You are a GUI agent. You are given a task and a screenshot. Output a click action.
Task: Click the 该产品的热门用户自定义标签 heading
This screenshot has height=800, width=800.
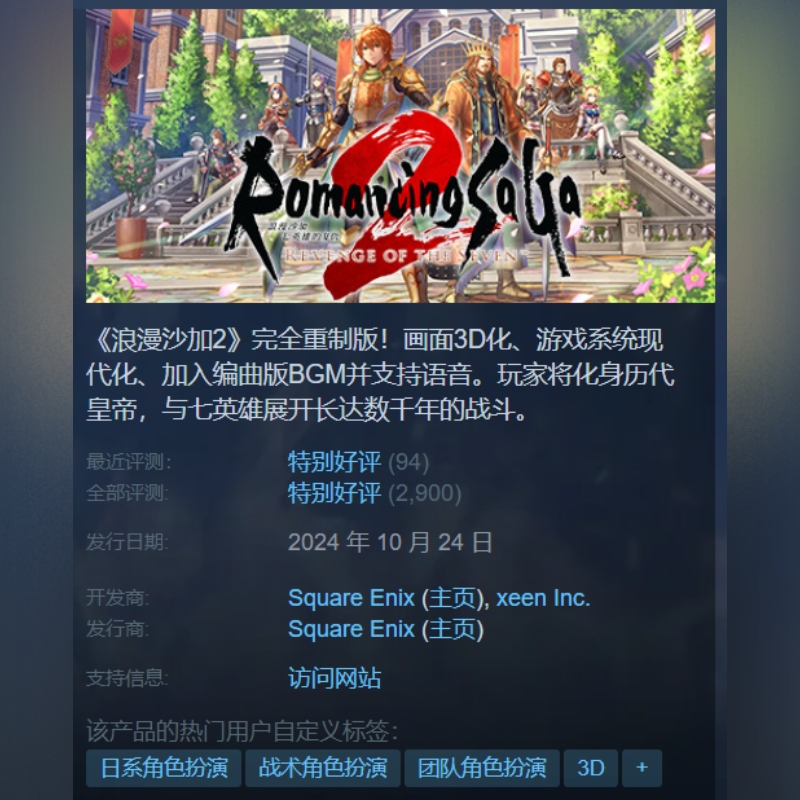click(x=242, y=731)
